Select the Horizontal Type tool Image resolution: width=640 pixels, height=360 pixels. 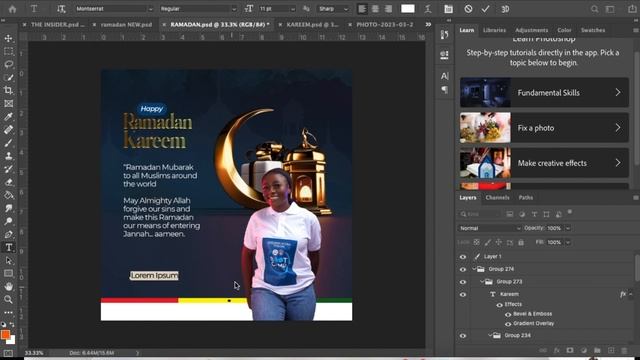8,247
